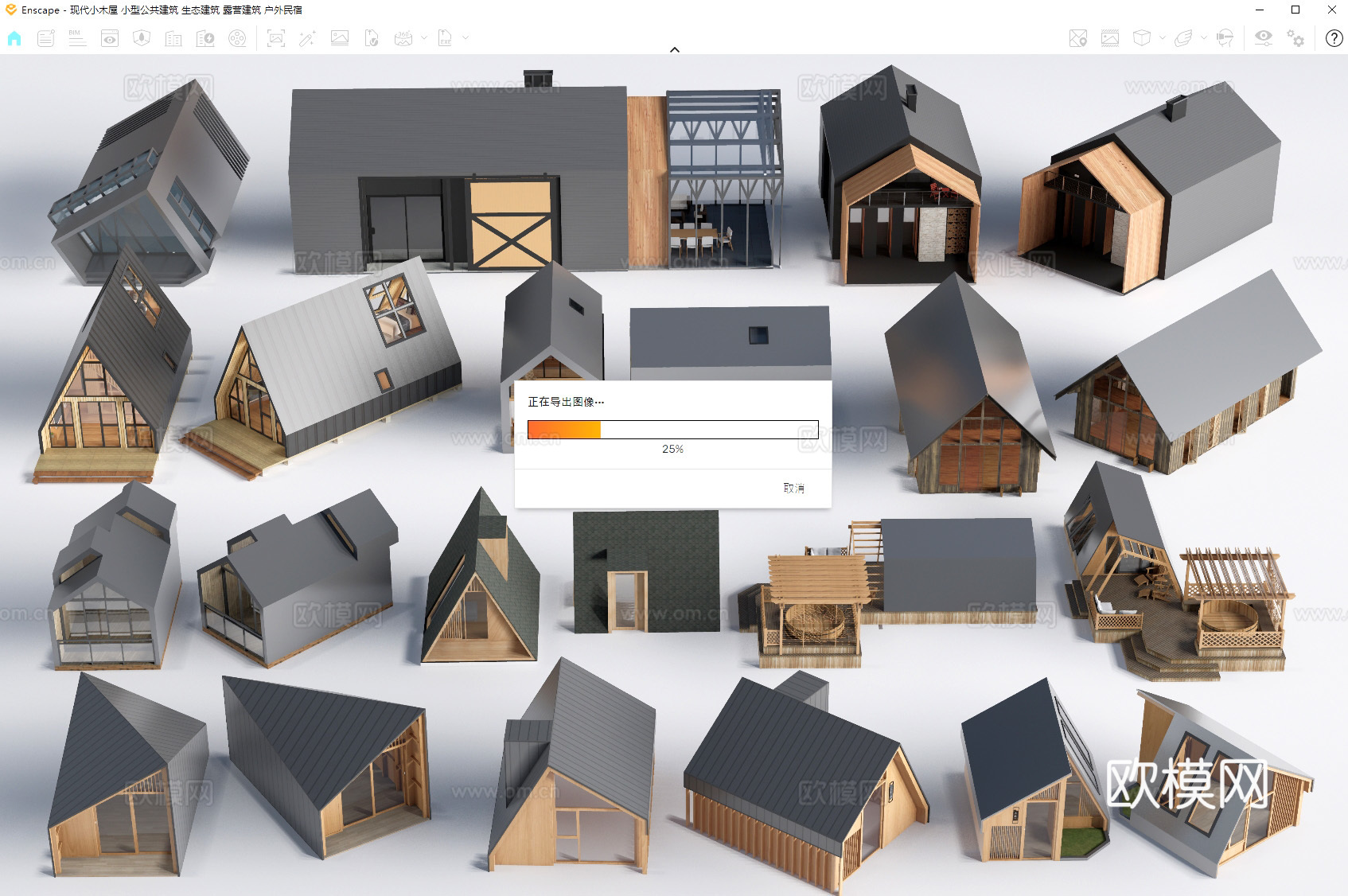Image resolution: width=1348 pixels, height=896 pixels.
Task: Toggle the Safe Frame display
Action: point(1110,38)
